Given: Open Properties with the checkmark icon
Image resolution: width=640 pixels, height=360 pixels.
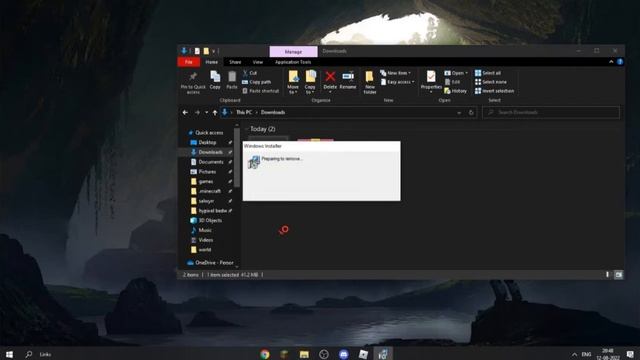Looking at the screenshot, I should pos(431,82).
